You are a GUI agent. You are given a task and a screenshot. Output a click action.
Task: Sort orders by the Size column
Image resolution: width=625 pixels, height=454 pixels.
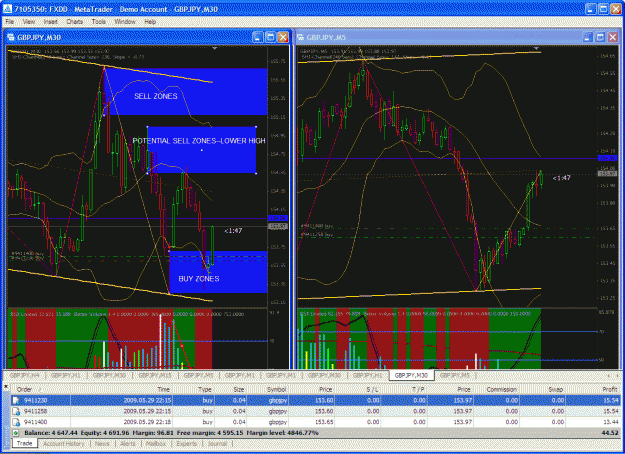click(x=231, y=389)
